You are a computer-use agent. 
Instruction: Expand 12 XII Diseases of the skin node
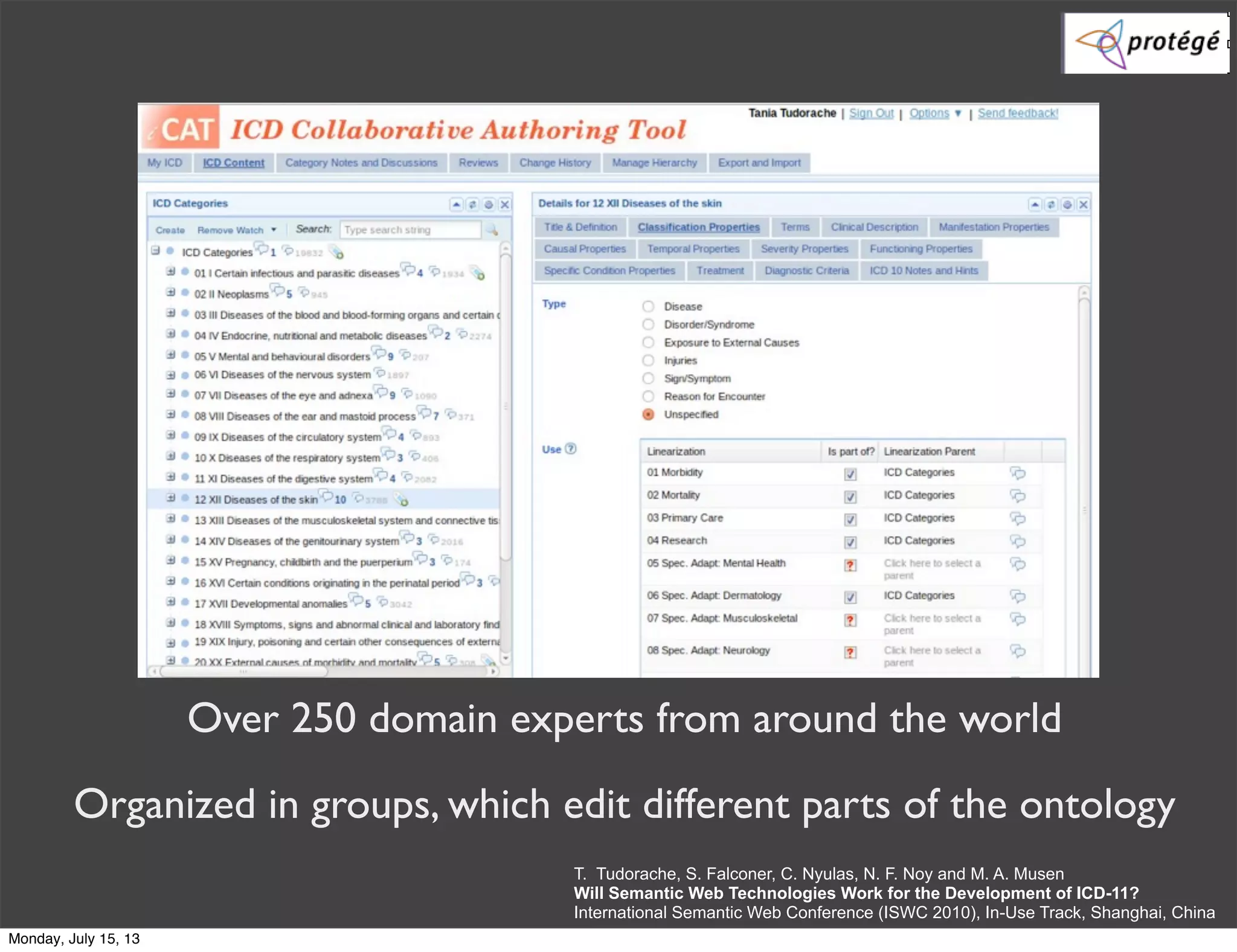(171, 498)
